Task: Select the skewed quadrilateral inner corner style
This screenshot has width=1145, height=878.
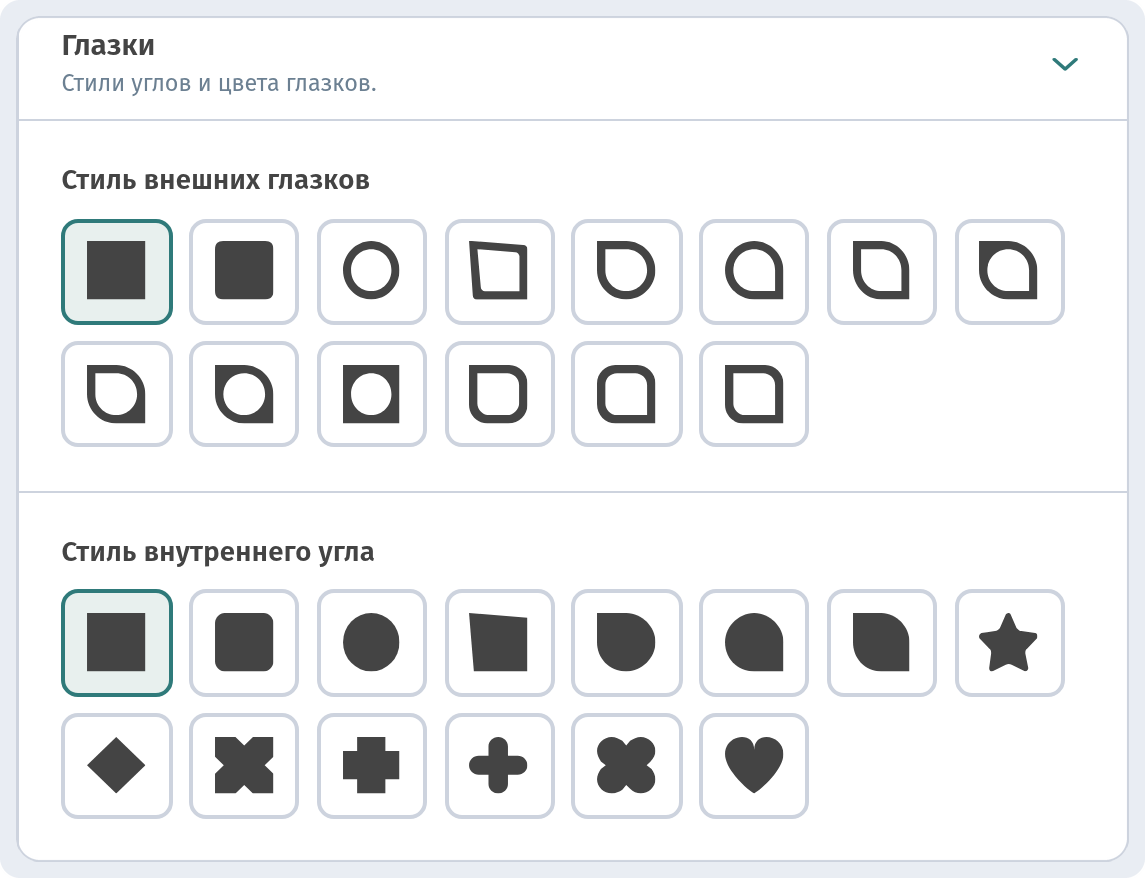Action: tap(499, 643)
